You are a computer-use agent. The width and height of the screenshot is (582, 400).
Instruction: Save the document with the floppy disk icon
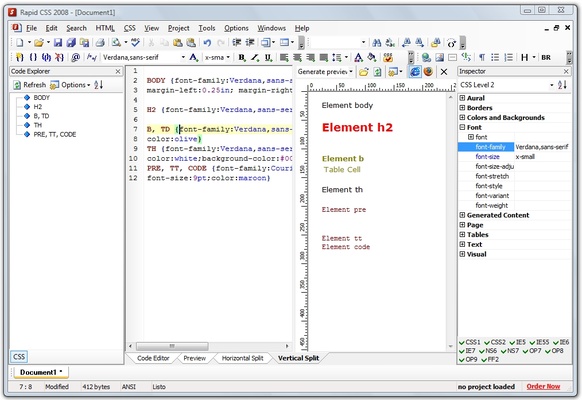(58, 43)
